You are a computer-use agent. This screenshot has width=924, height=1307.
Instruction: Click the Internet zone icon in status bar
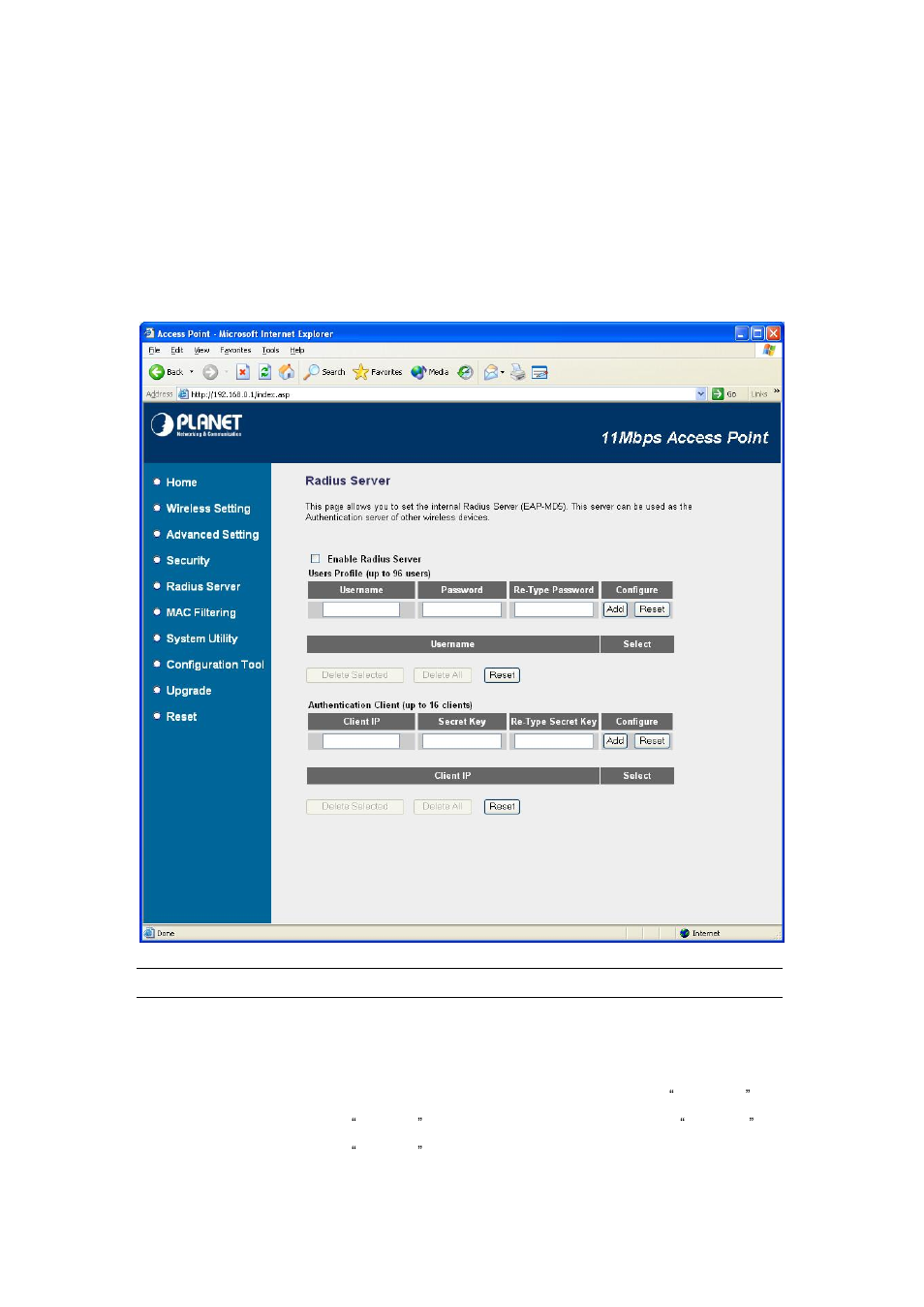click(685, 933)
